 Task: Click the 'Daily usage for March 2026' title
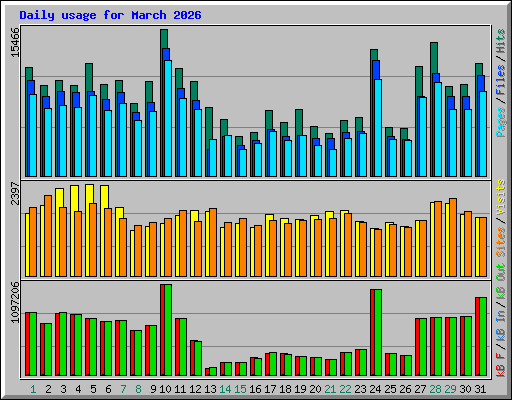click(110, 15)
